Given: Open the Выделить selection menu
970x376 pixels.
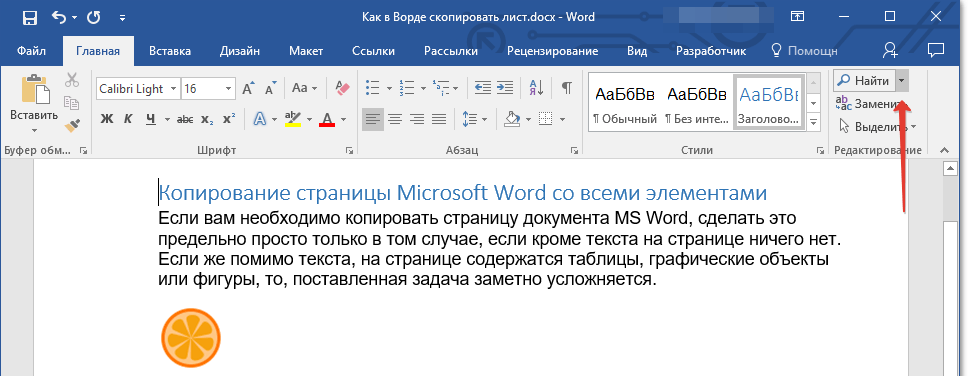Looking at the screenshot, I should pos(877,127).
